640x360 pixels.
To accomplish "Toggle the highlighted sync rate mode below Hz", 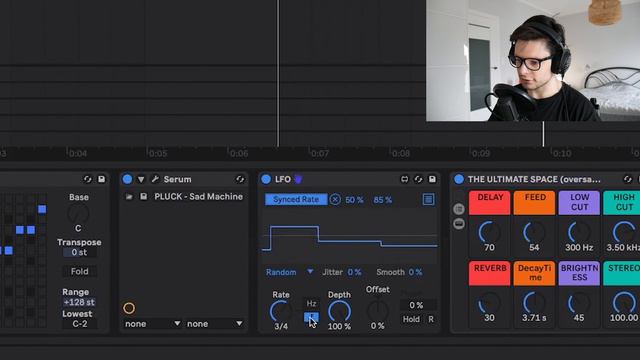I will [x=311, y=317].
